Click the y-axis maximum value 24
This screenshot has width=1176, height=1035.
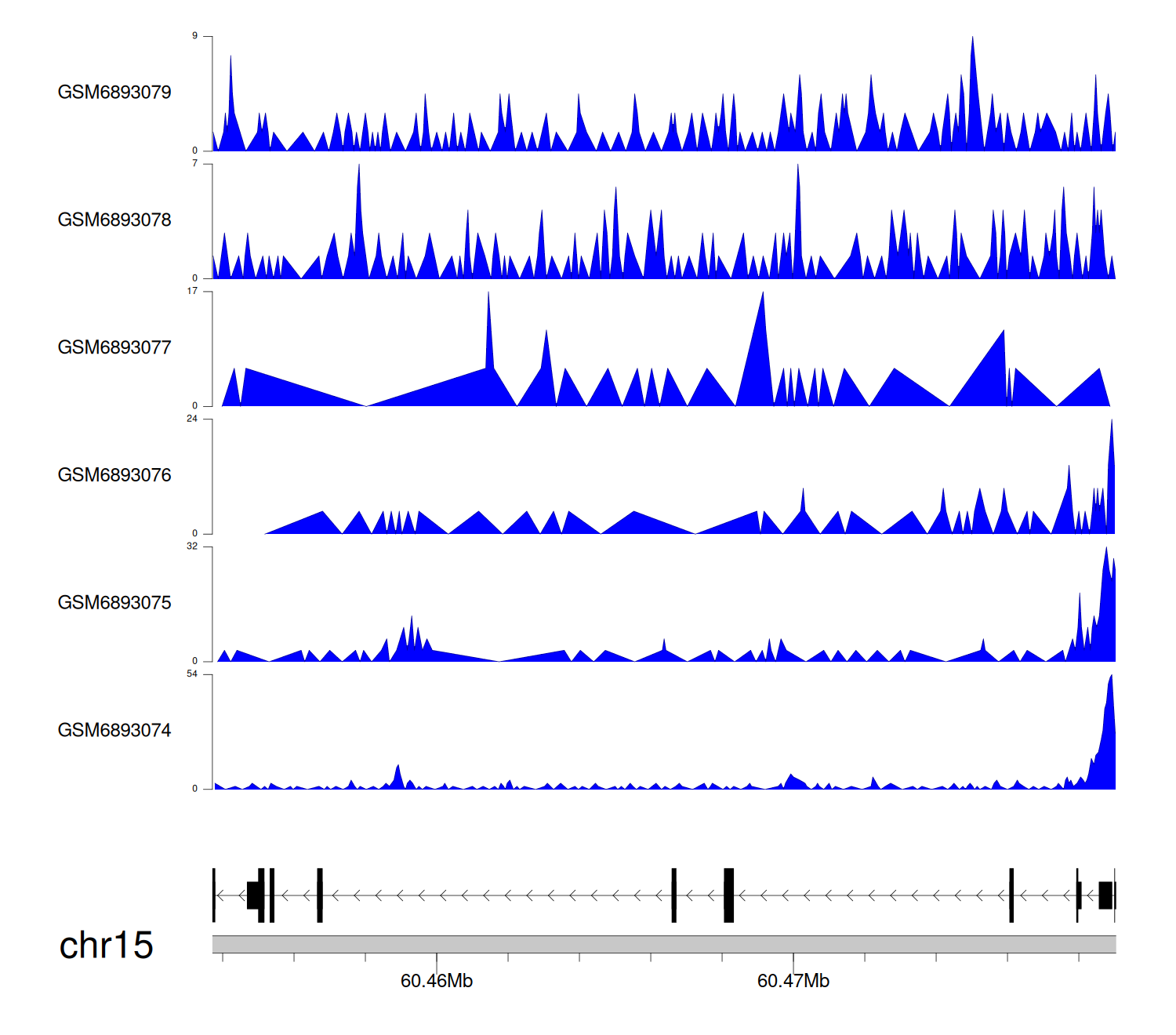[192, 419]
